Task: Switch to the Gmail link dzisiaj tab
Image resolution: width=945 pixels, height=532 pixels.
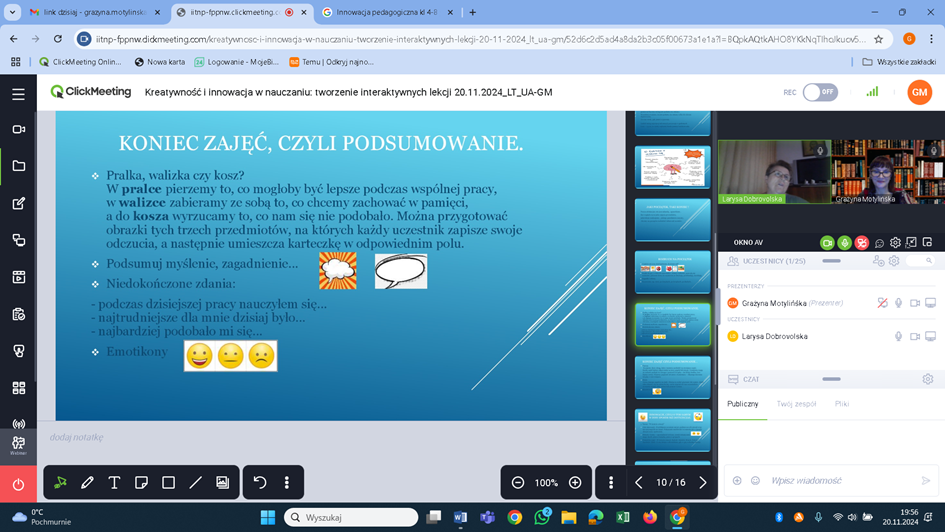Action: click(x=95, y=12)
